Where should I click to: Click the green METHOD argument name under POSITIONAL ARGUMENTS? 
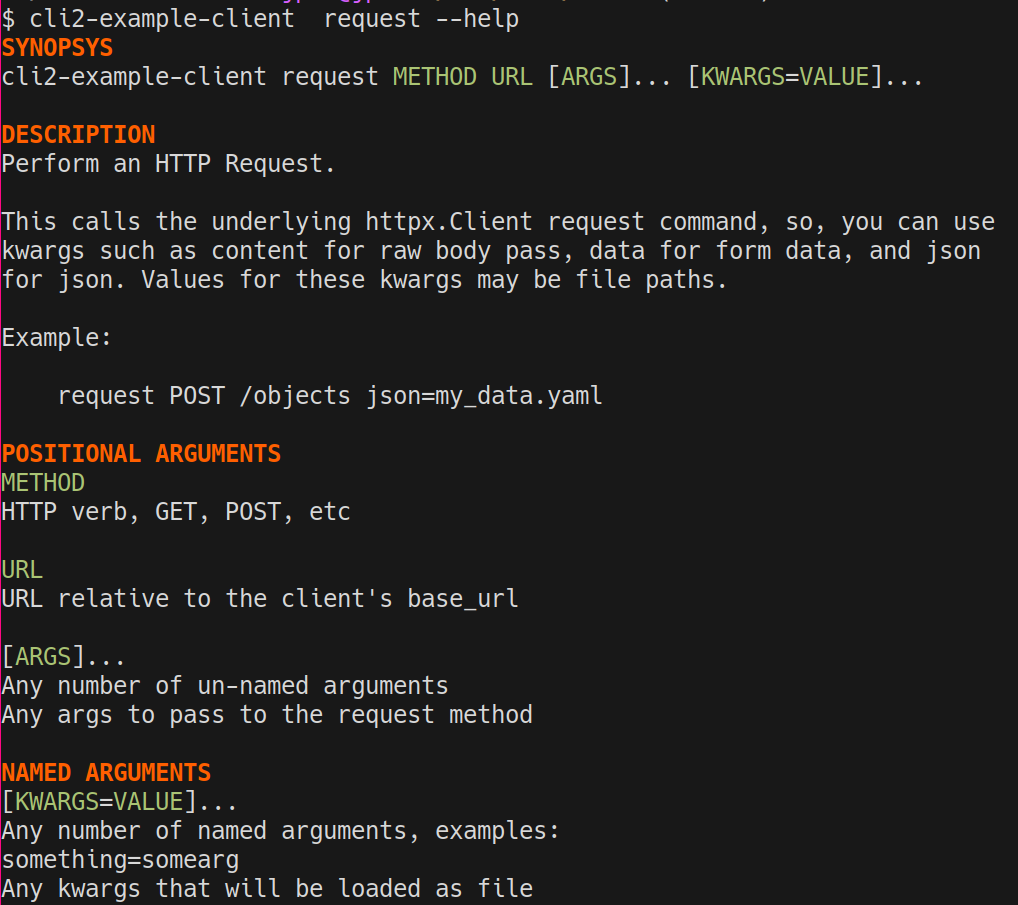(43, 483)
